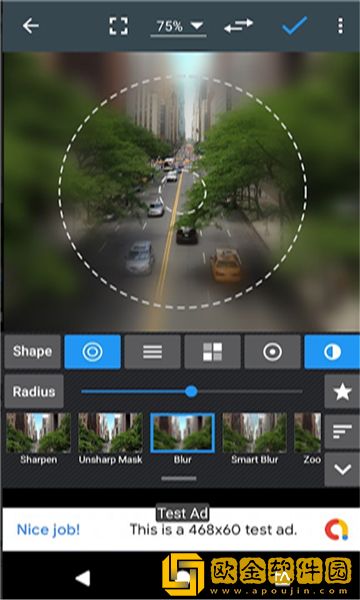Image resolution: width=360 pixels, height=600 pixels.
Task: Tap the back arrow in top bar
Action: [x=31, y=26]
